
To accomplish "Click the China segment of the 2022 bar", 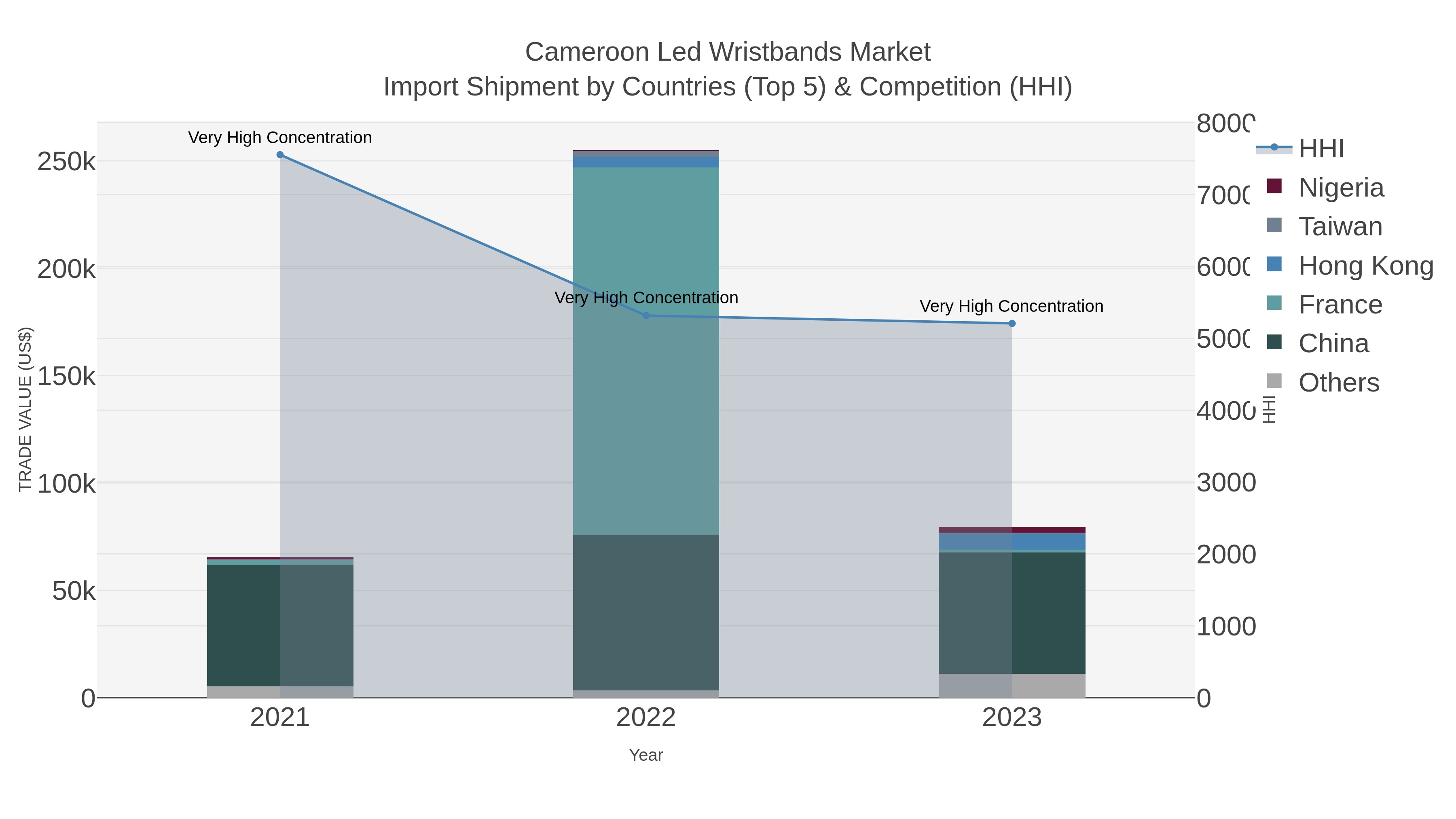I will pyautogui.click(x=646, y=612).
